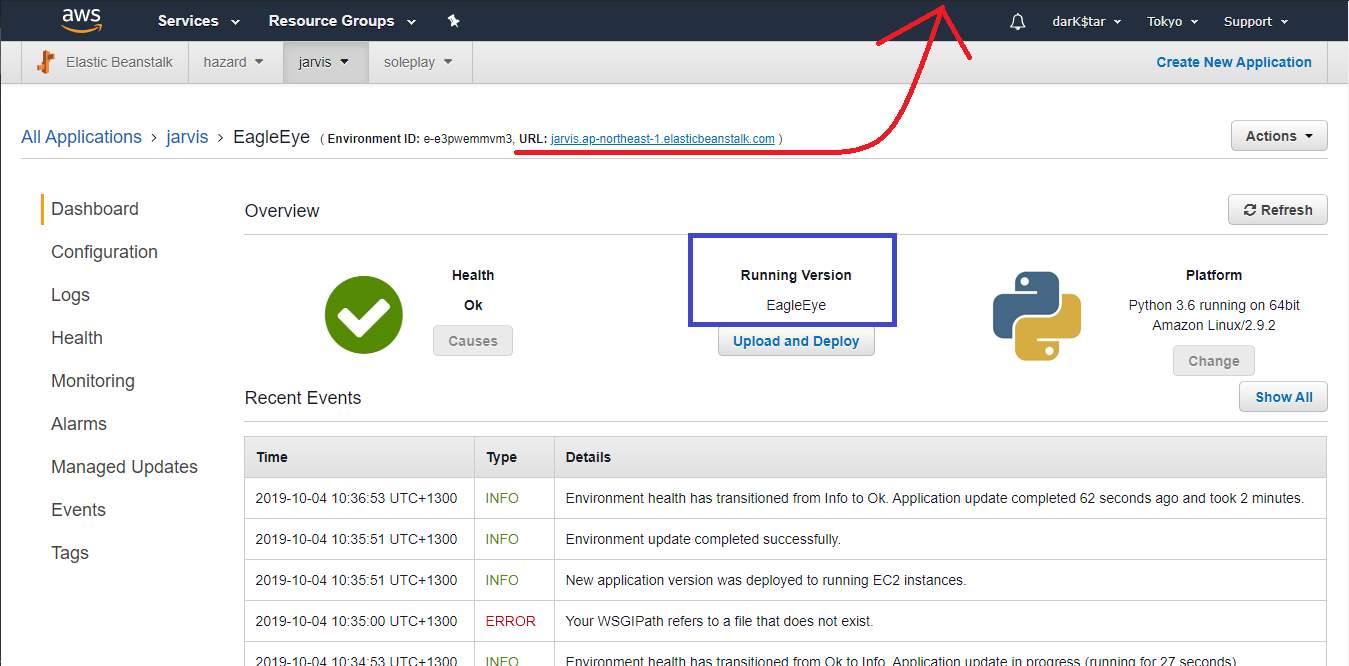Expand the Support menu
1349x666 pixels.
click(x=1256, y=21)
